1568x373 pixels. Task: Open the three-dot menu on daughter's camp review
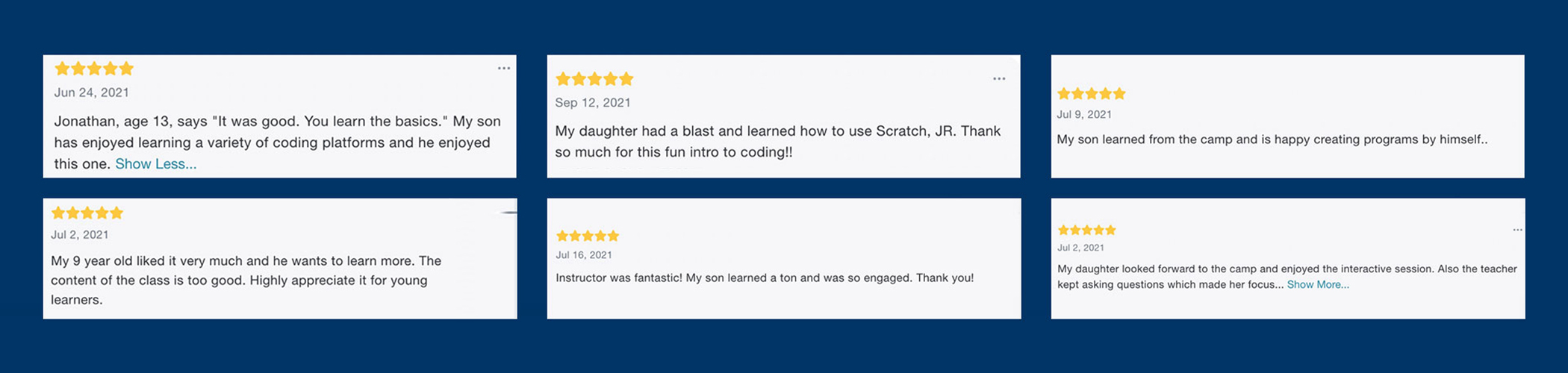pyautogui.click(x=1517, y=231)
